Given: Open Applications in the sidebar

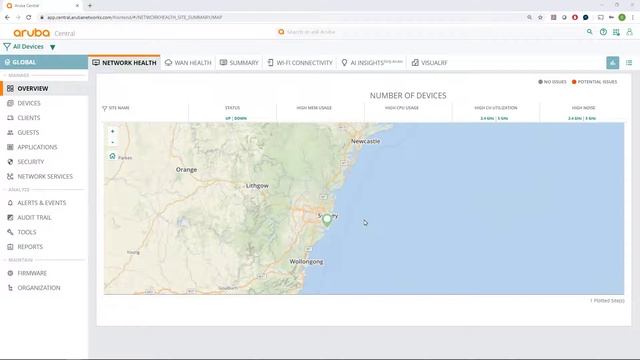Looking at the screenshot, I should tap(37, 147).
